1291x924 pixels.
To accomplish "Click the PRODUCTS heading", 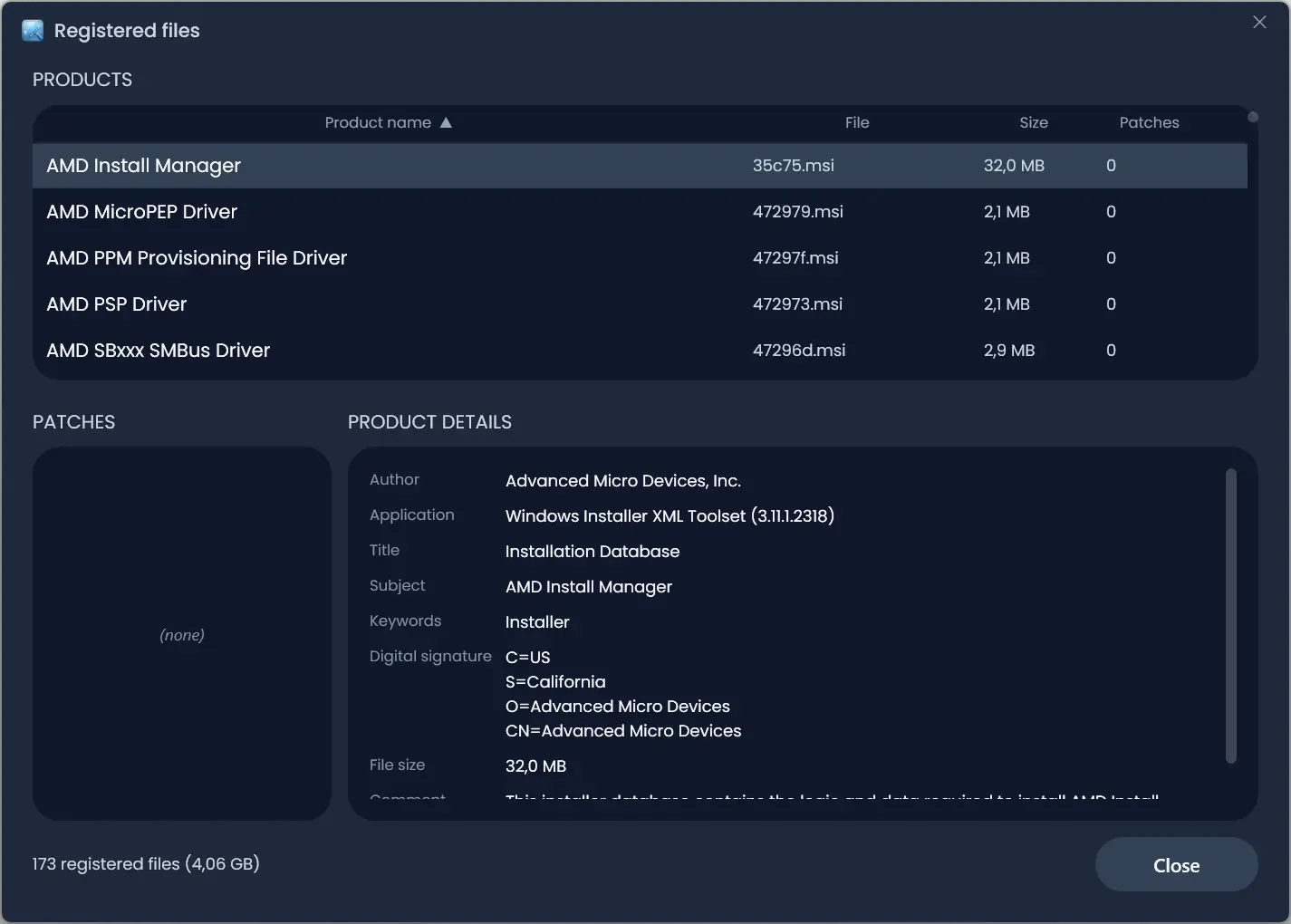I will pyautogui.click(x=82, y=80).
